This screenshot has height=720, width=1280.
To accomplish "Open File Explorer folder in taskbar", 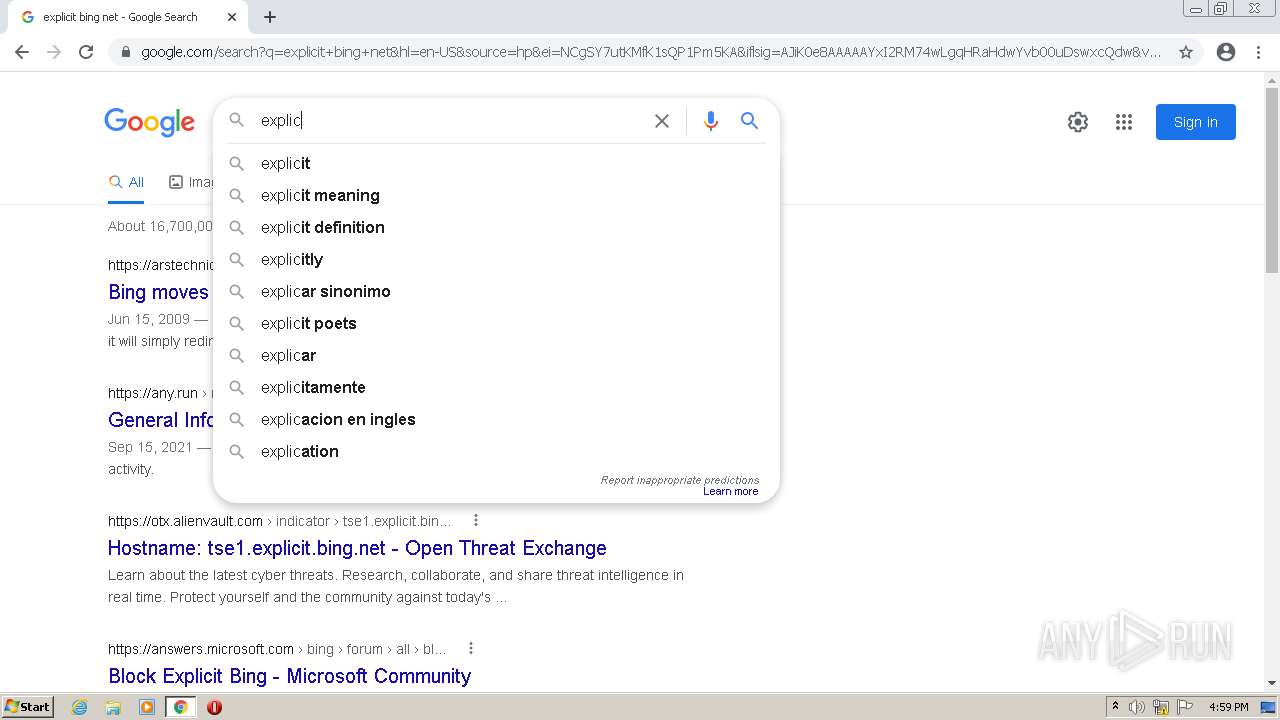I will pyautogui.click(x=113, y=707).
